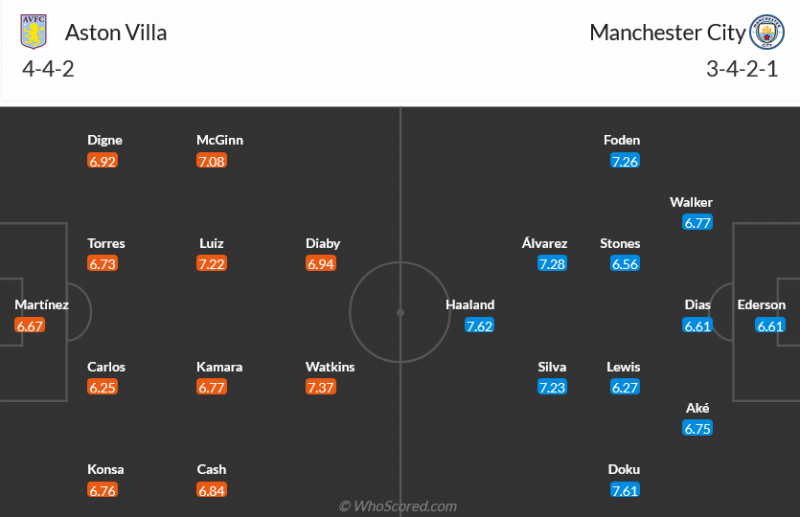Click the Aston Villa club crest
Screen dimensions: 800x517
pos(34,31)
